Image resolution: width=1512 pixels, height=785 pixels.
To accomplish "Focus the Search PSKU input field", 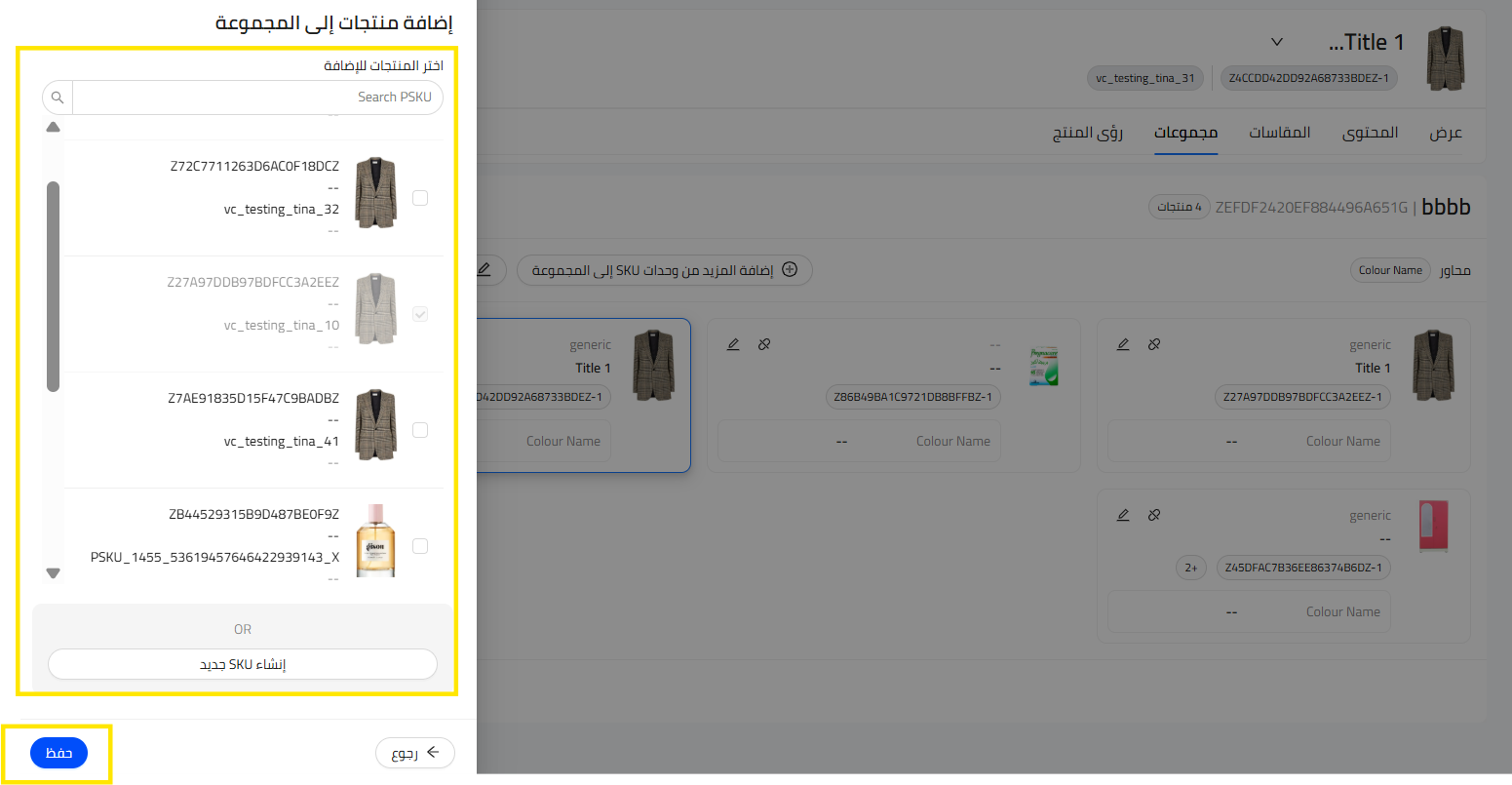I will tap(257, 98).
